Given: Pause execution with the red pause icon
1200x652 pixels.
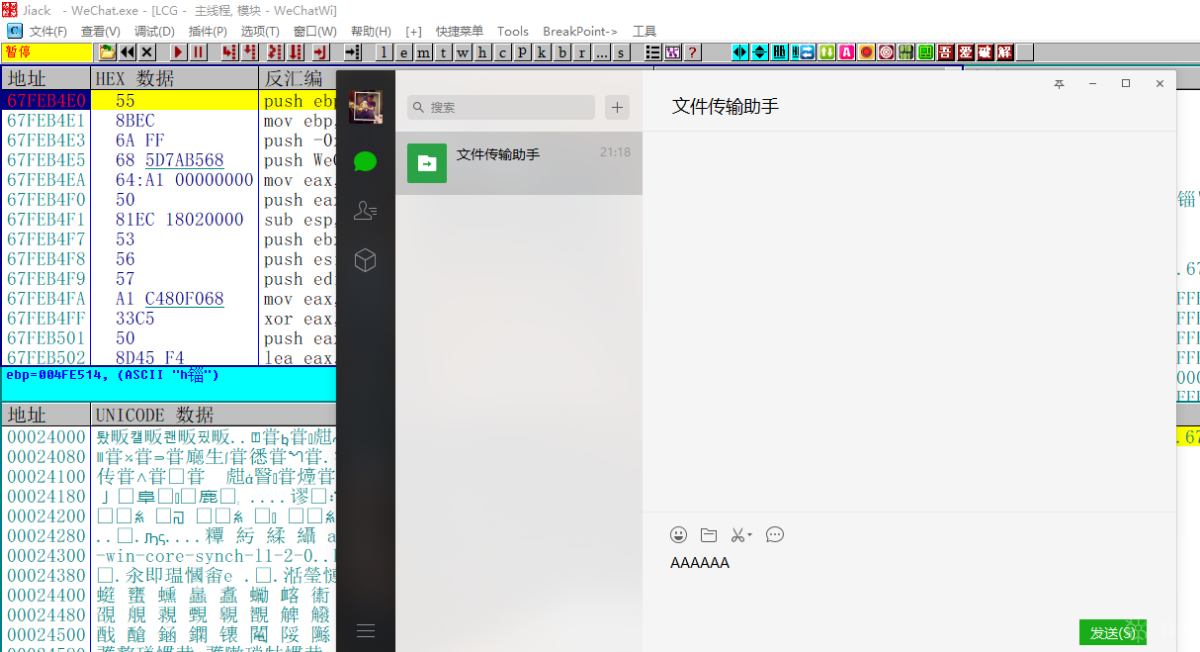Looking at the screenshot, I should (x=198, y=52).
